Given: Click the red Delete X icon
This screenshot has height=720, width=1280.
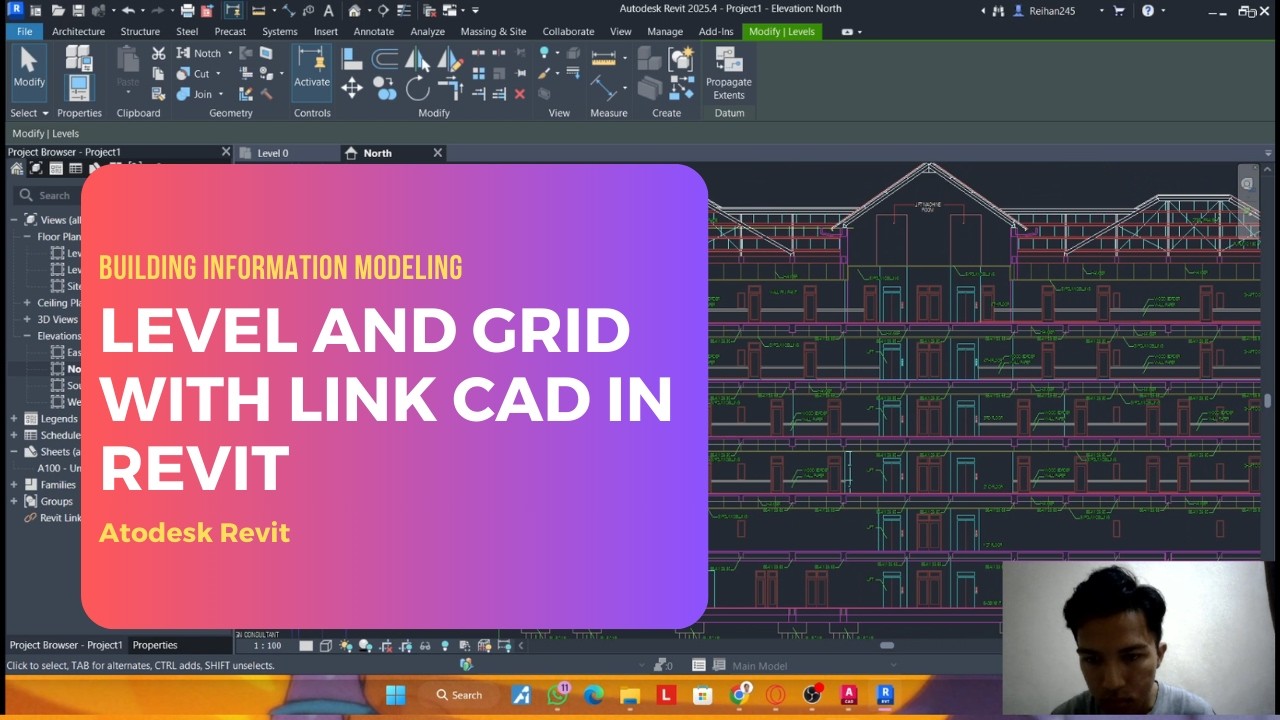Looking at the screenshot, I should coord(520,94).
